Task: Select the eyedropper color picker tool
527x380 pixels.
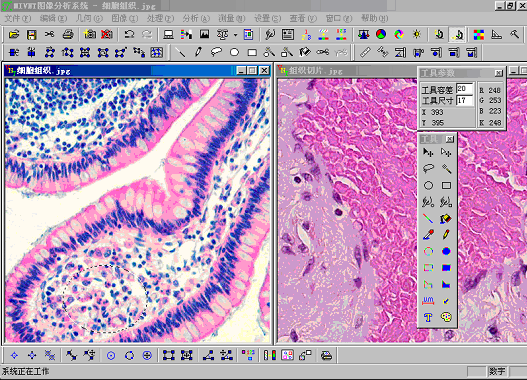Action: point(428,235)
